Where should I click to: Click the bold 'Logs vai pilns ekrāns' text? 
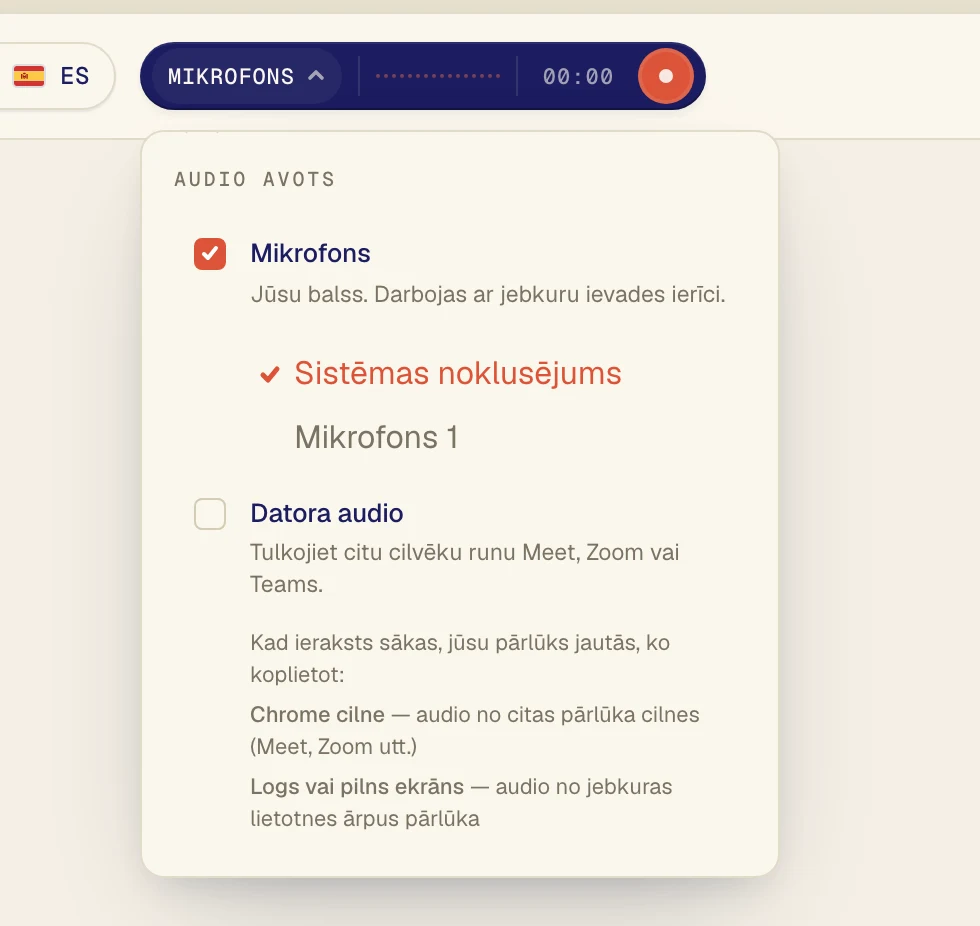pos(358,786)
